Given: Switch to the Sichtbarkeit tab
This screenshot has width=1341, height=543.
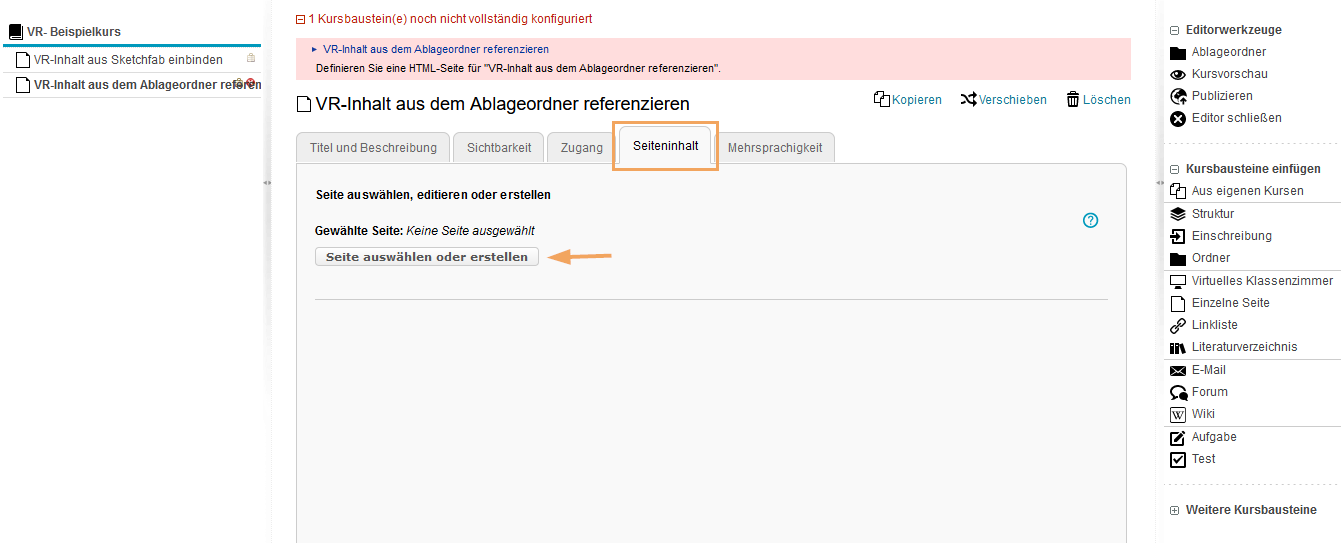Looking at the screenshot, I should pyautogui.click(x=499, y=147).
